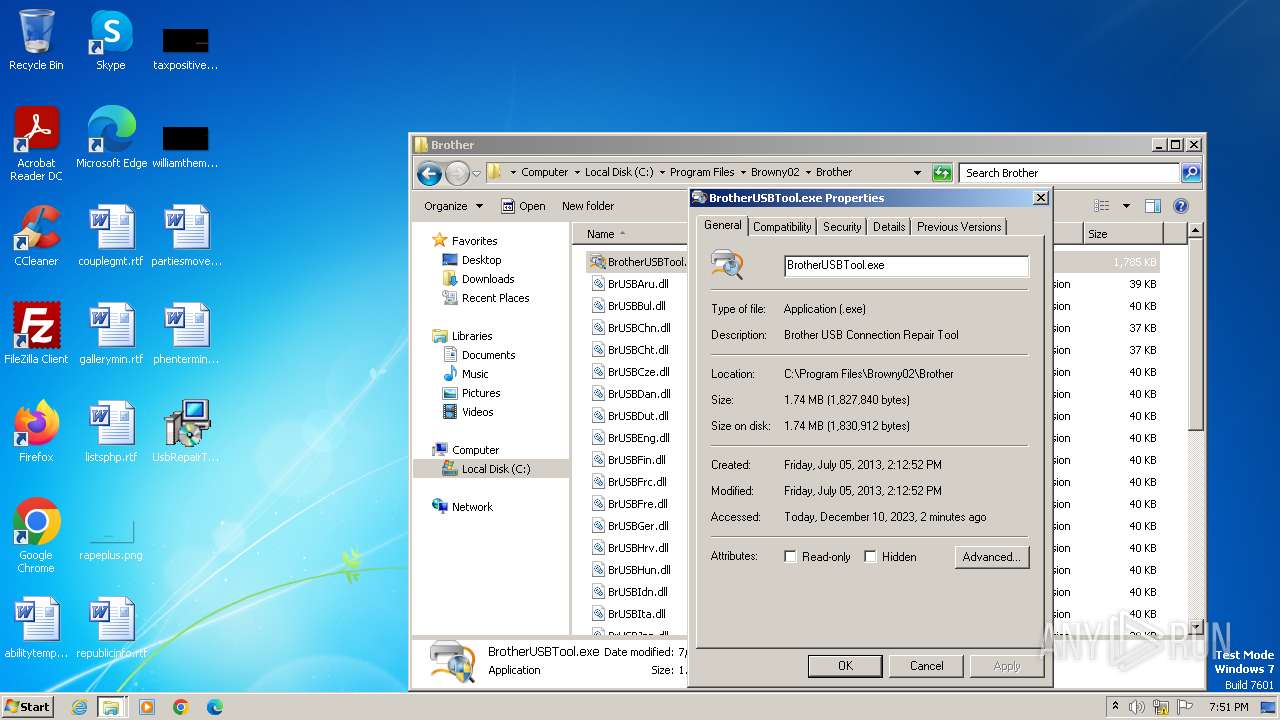Select the UsbRepairT... installer icon
The image size is (1280, 720).
[186, 432]
